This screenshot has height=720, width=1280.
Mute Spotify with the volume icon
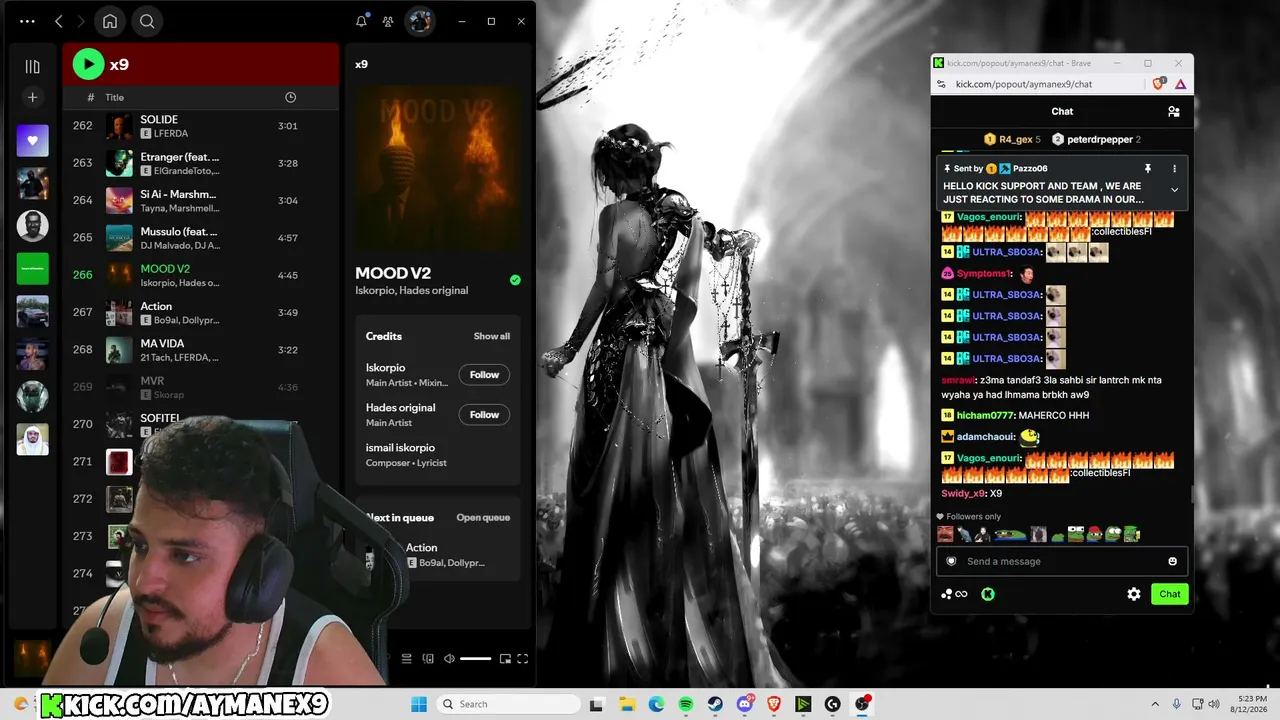tap(449, 658)
